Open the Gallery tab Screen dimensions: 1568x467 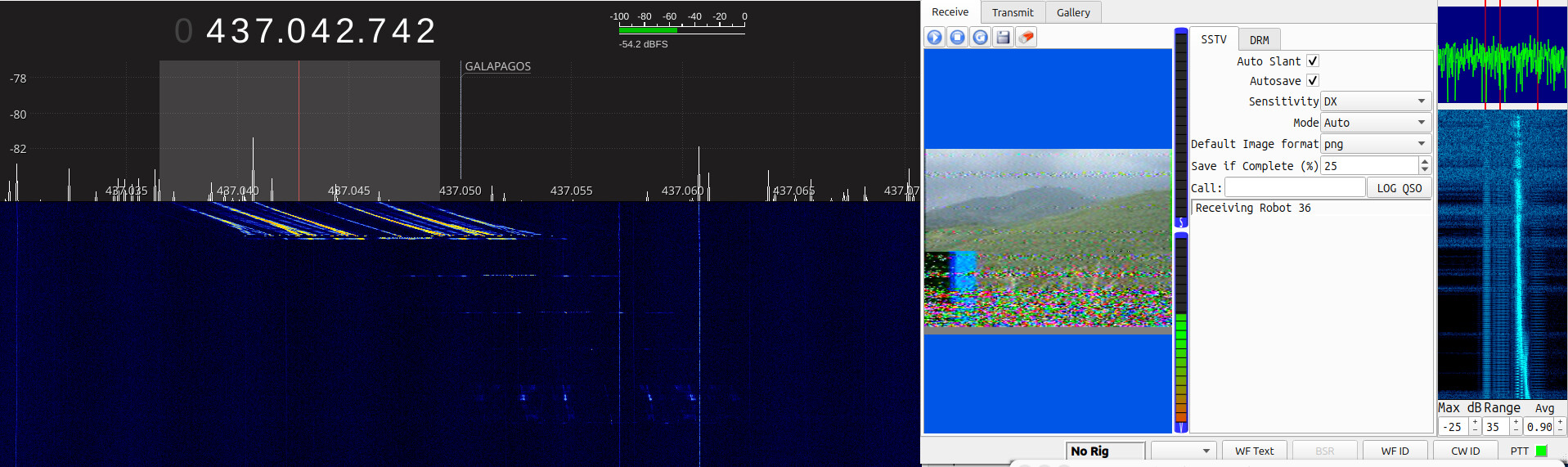tap(1073, 12)
